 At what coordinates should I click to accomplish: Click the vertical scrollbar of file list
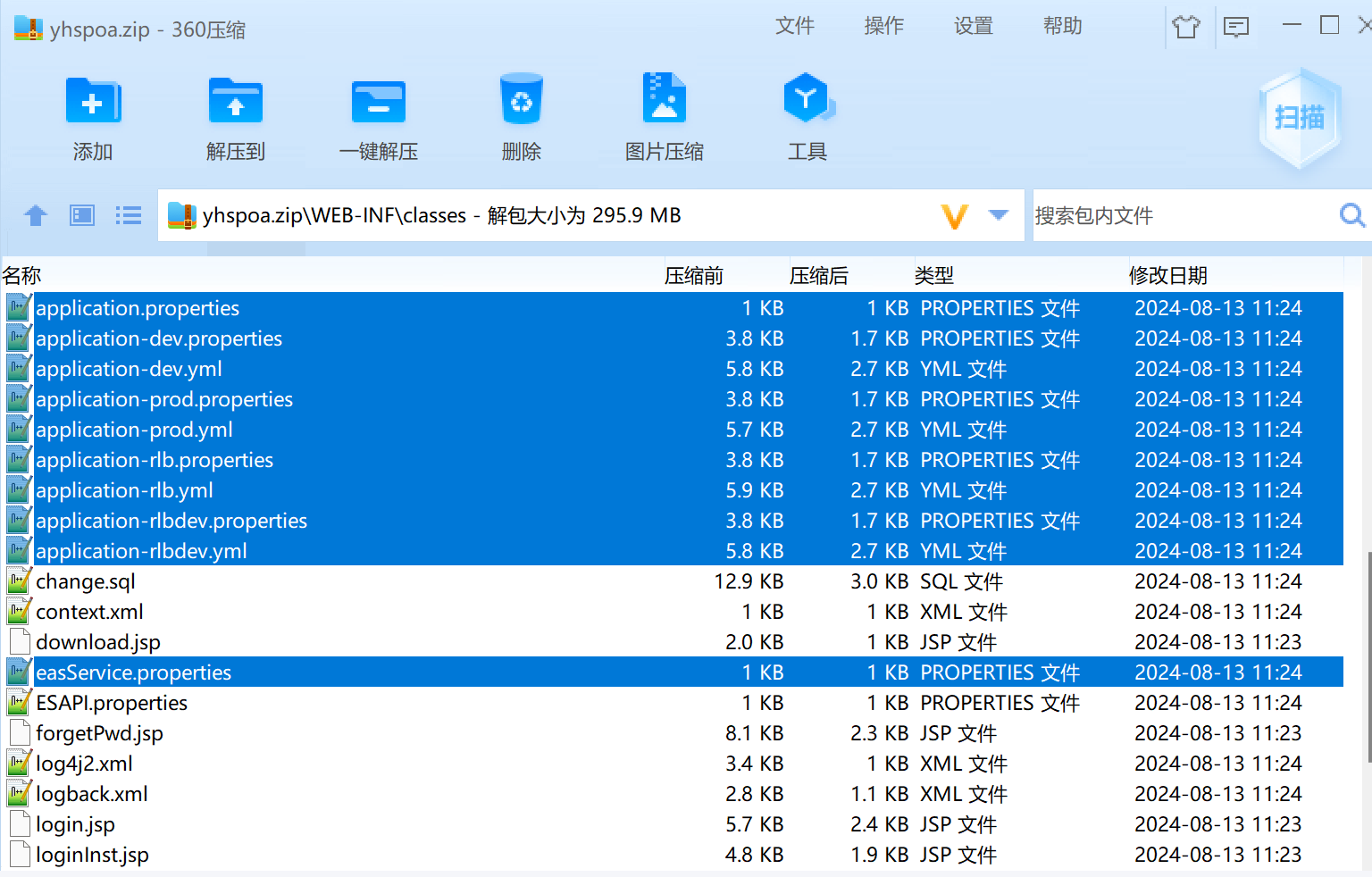pyautogui.click(x=1368, y=656)
